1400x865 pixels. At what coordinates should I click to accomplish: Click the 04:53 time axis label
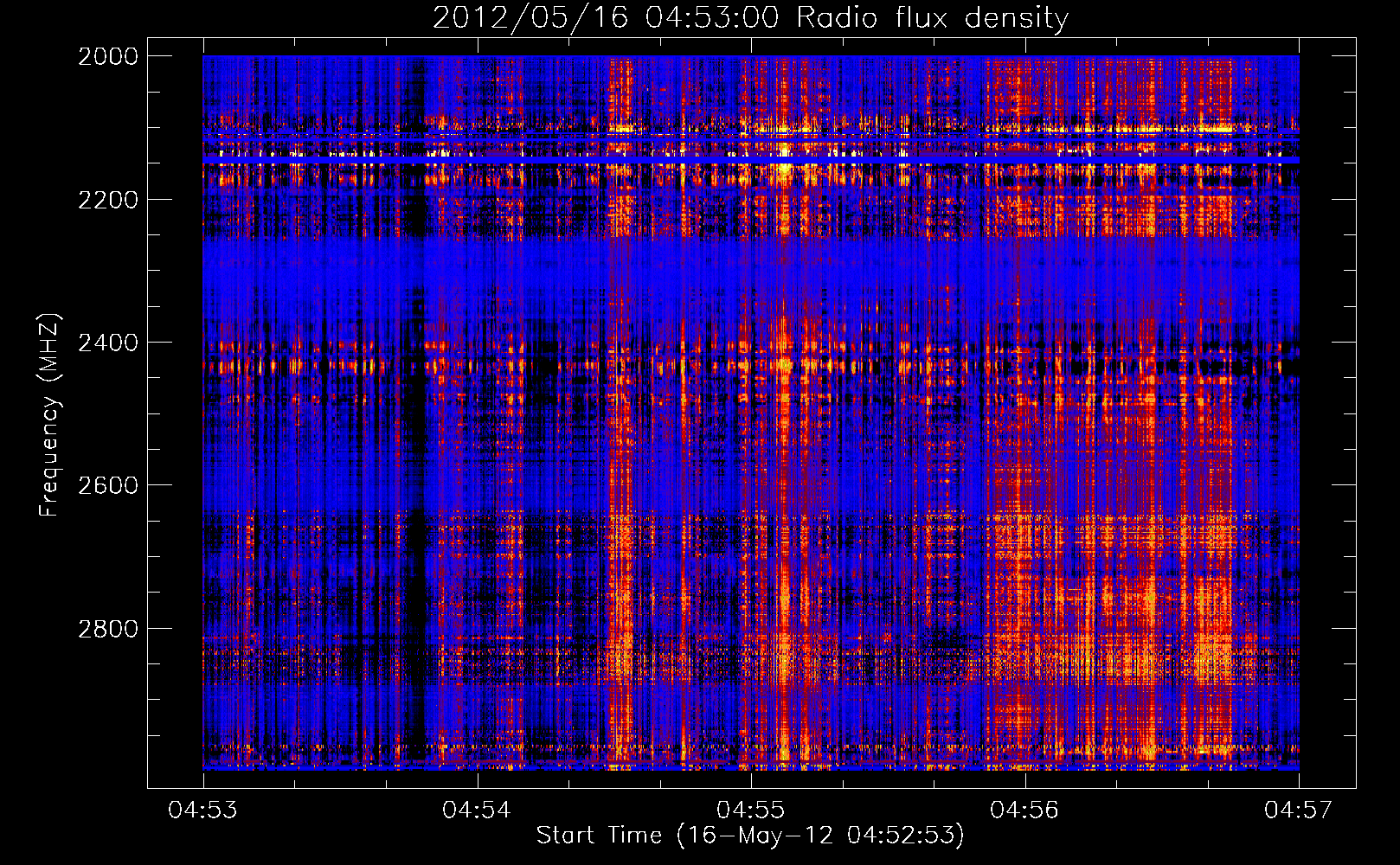coord(203,810)
